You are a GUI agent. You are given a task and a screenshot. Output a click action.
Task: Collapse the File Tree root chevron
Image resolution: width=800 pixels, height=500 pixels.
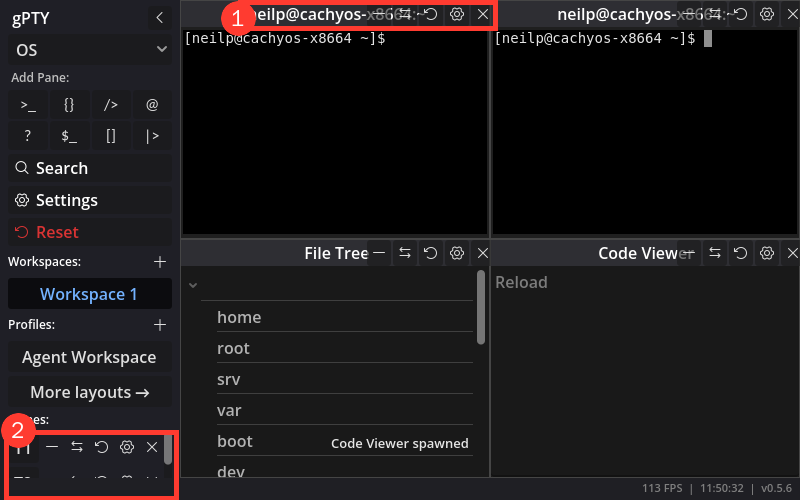pyautogui.click(x=193, y=285)
